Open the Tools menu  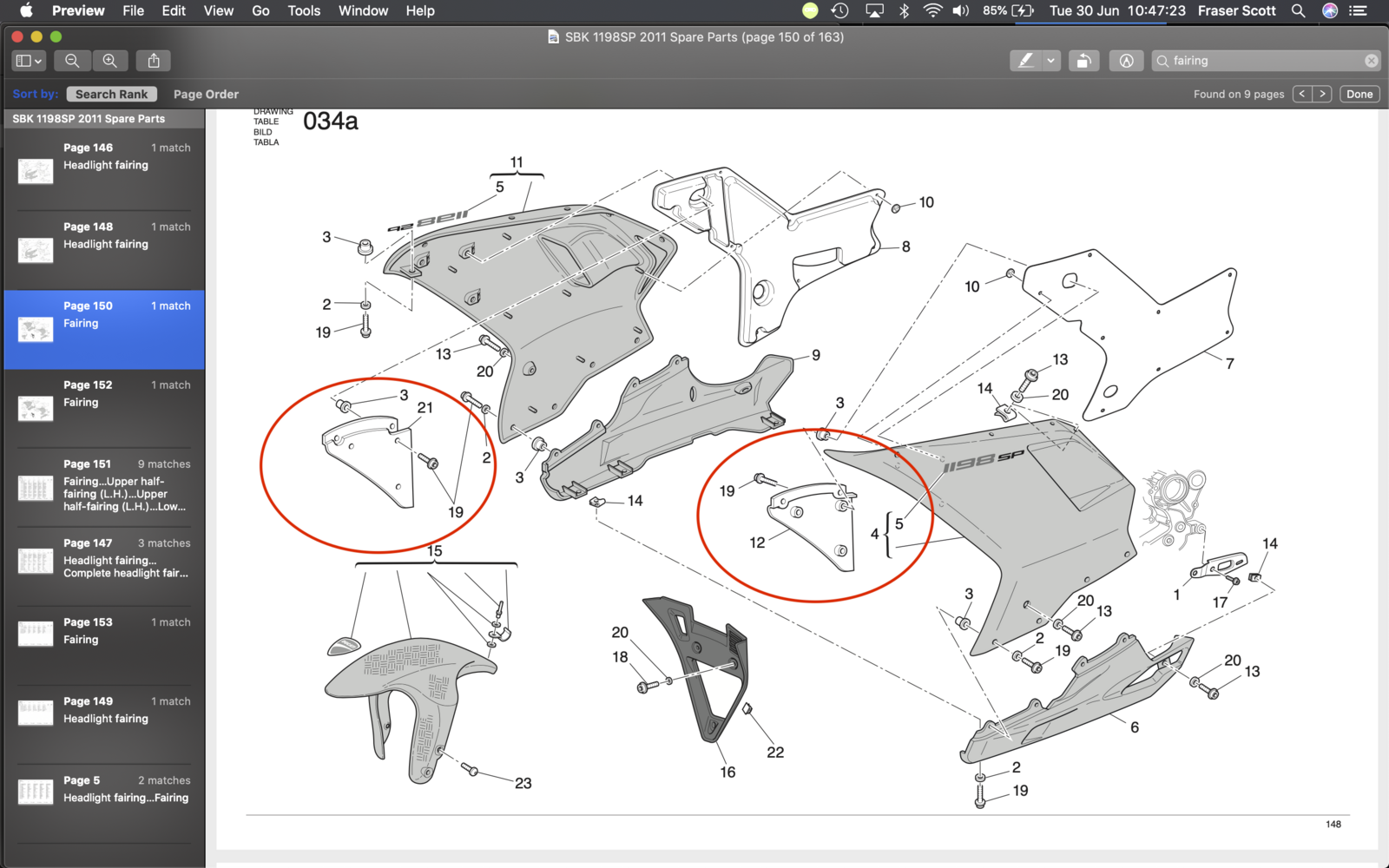point(304,10)
